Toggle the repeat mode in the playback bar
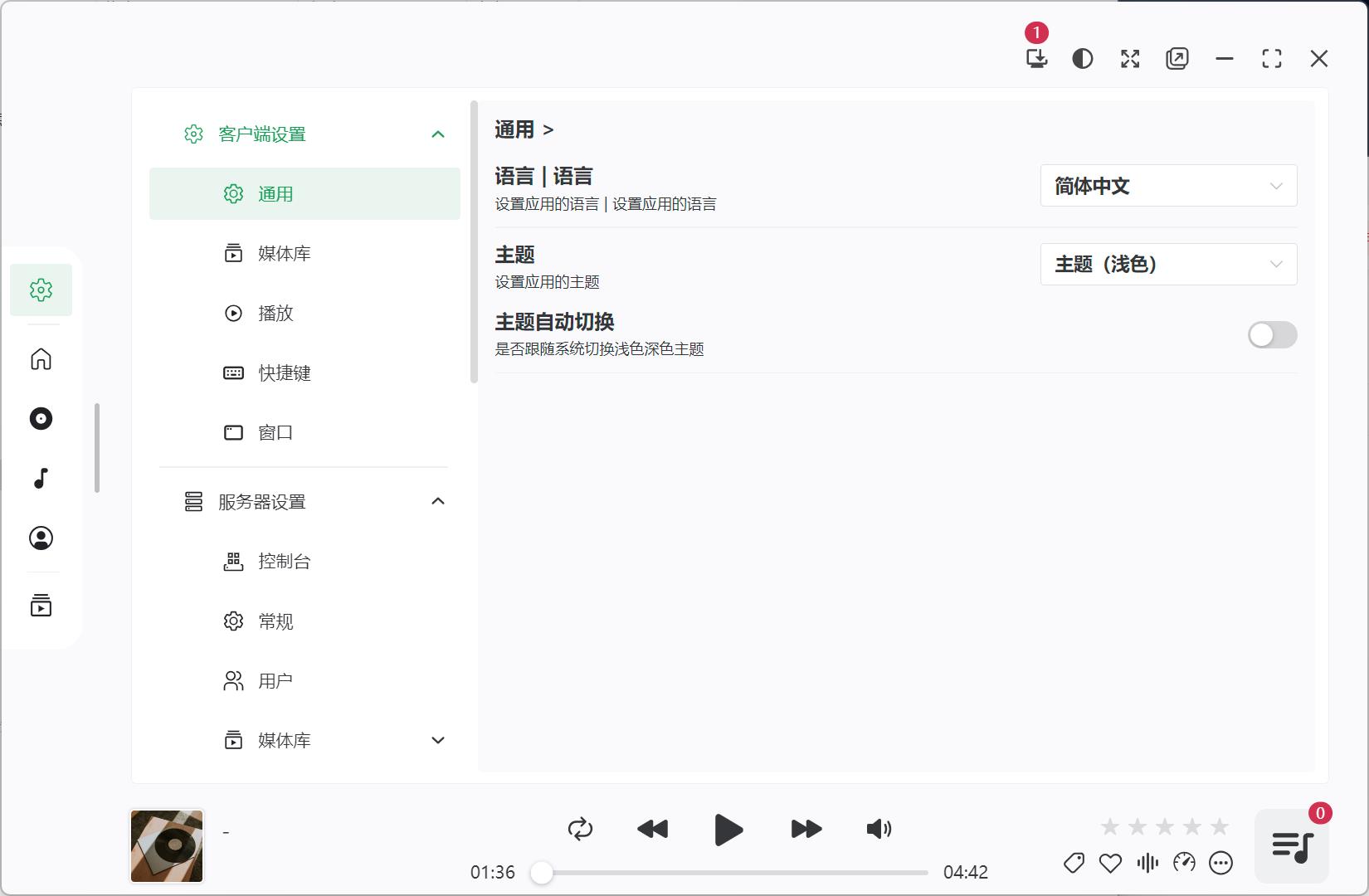Screen dimensions: 1369x896 [580, 828]
